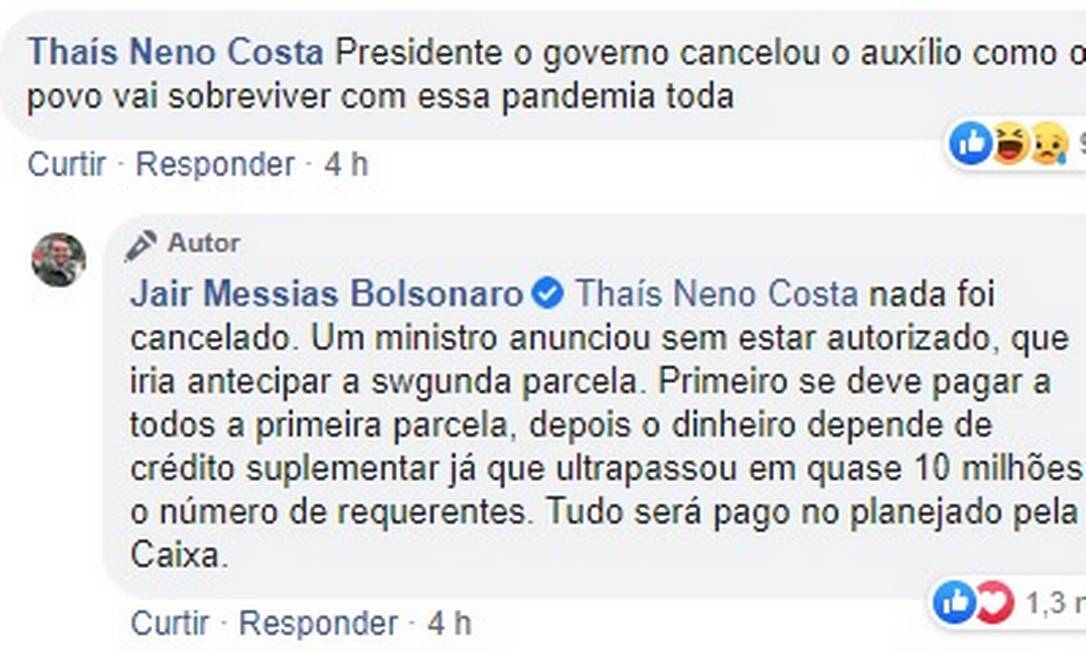This screenshot has height=652, width=1086.
Task: Click the Autor label above Bolsonaro's reply
Action: pos(203,243)
